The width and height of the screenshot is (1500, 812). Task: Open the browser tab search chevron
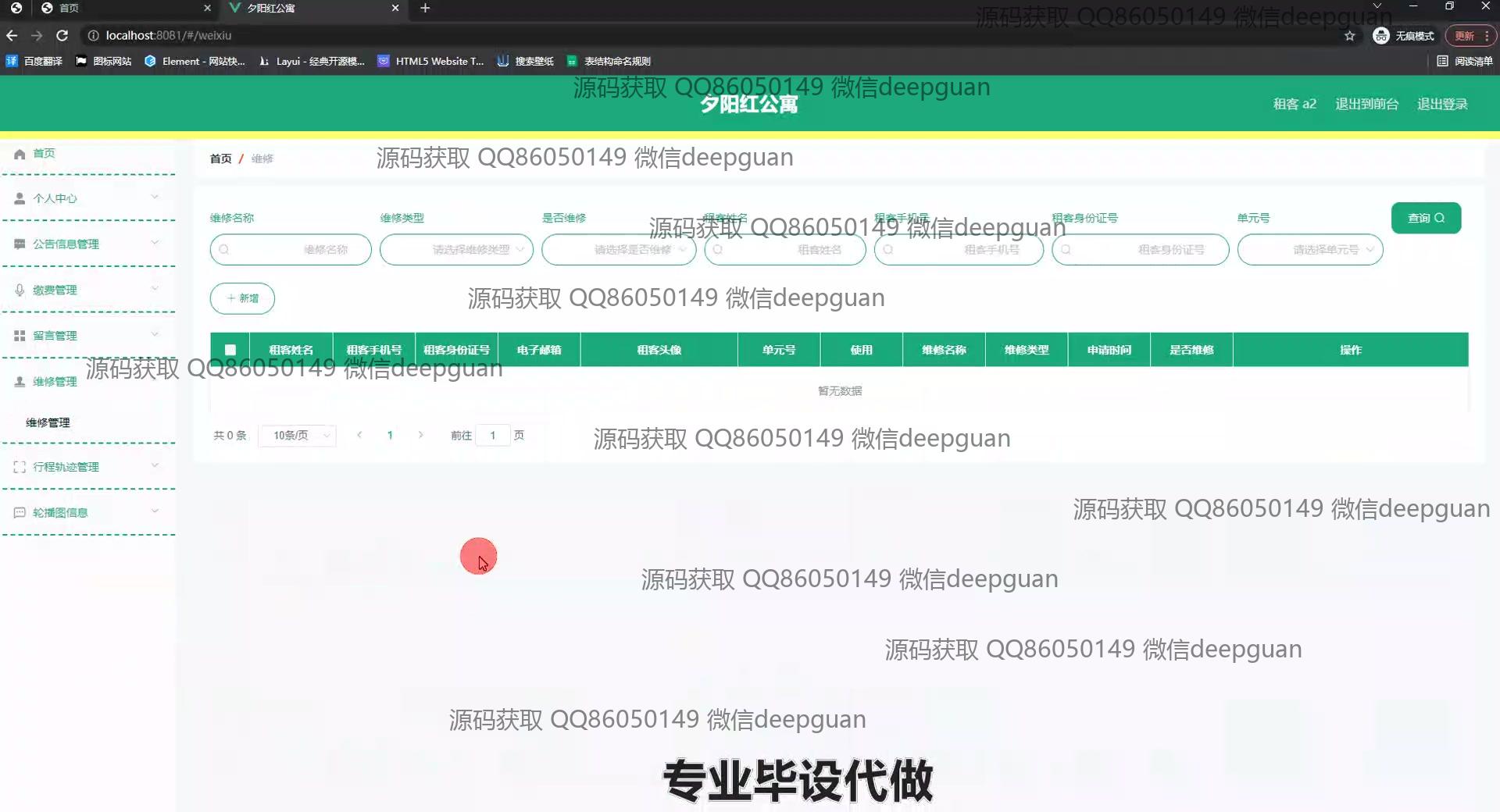tap(1377, 6)
